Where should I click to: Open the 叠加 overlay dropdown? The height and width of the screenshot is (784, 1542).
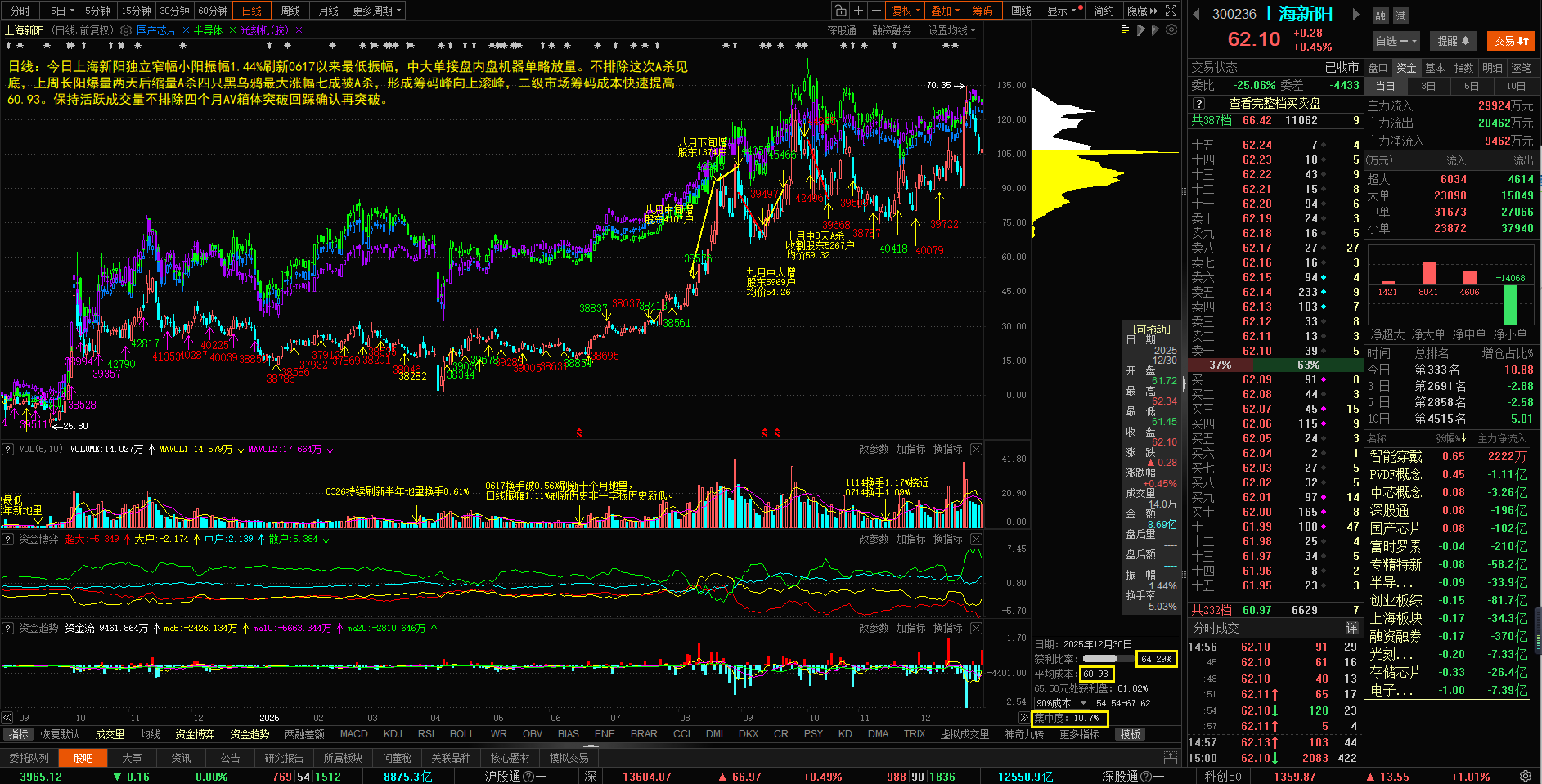tap(945, 11)
